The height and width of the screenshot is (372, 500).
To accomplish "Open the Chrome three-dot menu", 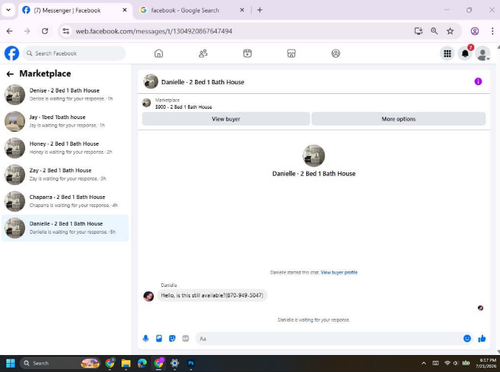I will pyautogui.click(x=492, y=31).
